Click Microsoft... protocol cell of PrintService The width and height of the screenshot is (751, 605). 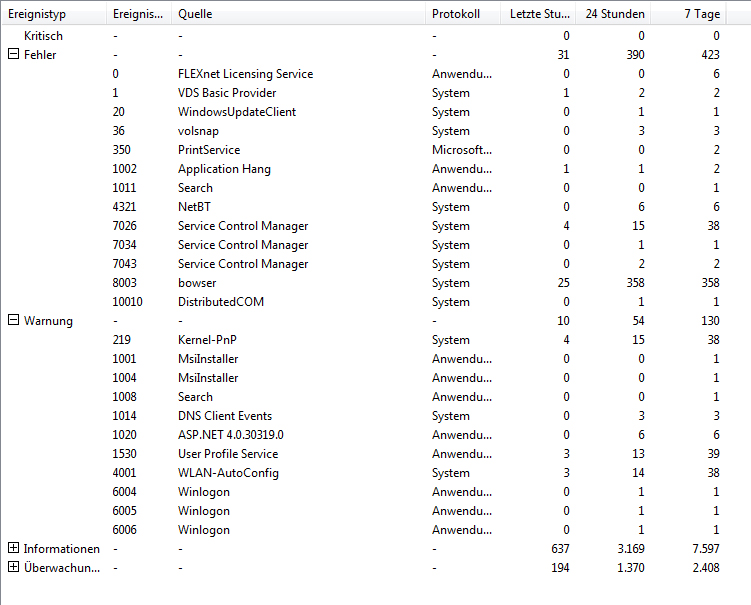(462, 150)
